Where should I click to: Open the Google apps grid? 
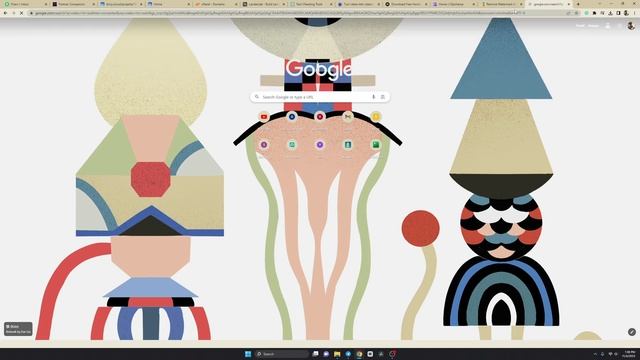point(619,26)
